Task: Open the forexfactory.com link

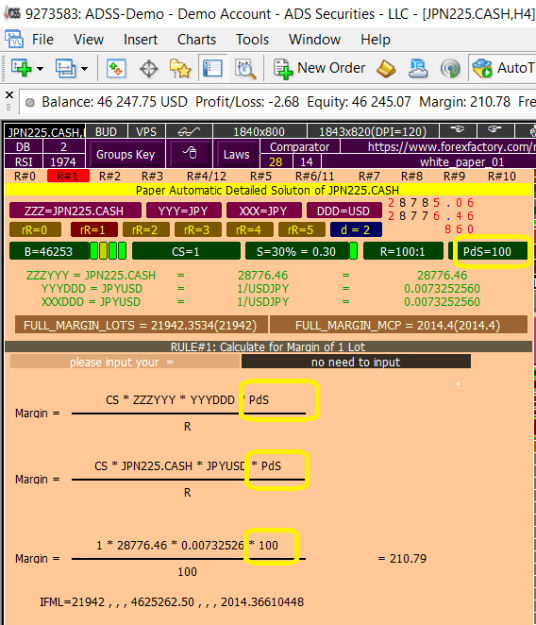Action: pyautogui.click(x=438, y=147)
